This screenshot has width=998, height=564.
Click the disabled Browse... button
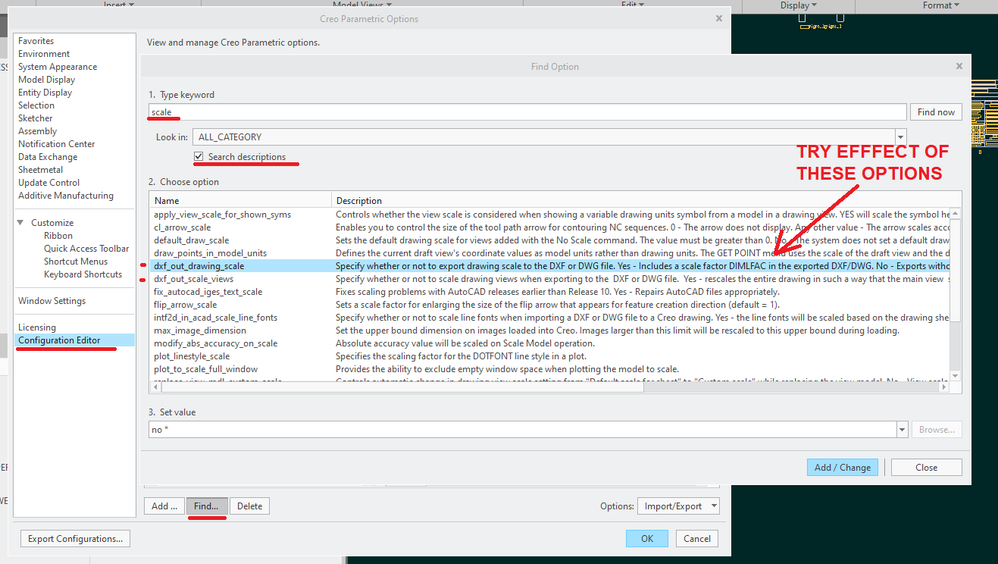point(936,430)
